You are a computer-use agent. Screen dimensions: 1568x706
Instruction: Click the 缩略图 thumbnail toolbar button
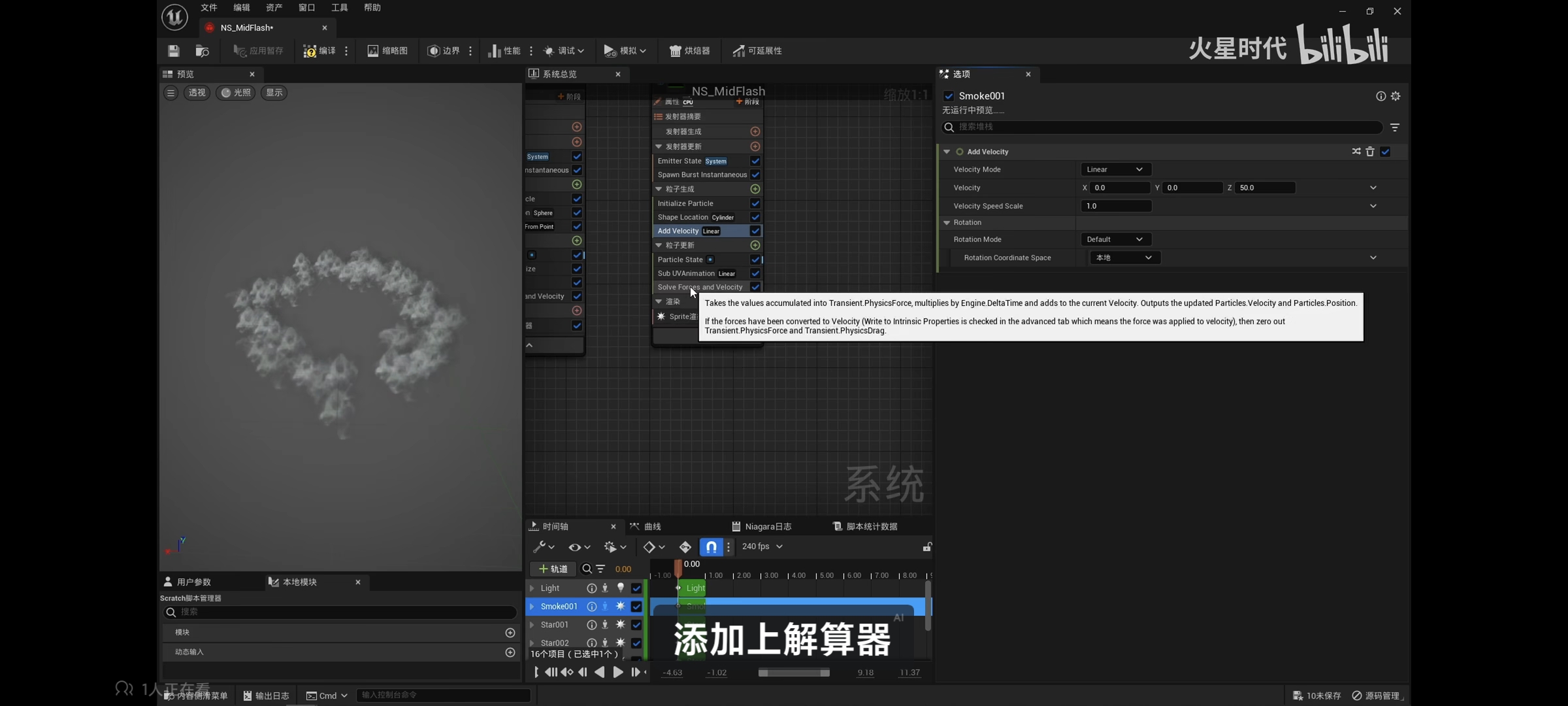387,51
